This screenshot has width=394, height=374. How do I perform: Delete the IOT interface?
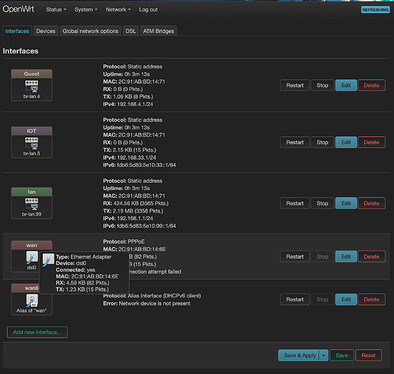click(372, 142)
